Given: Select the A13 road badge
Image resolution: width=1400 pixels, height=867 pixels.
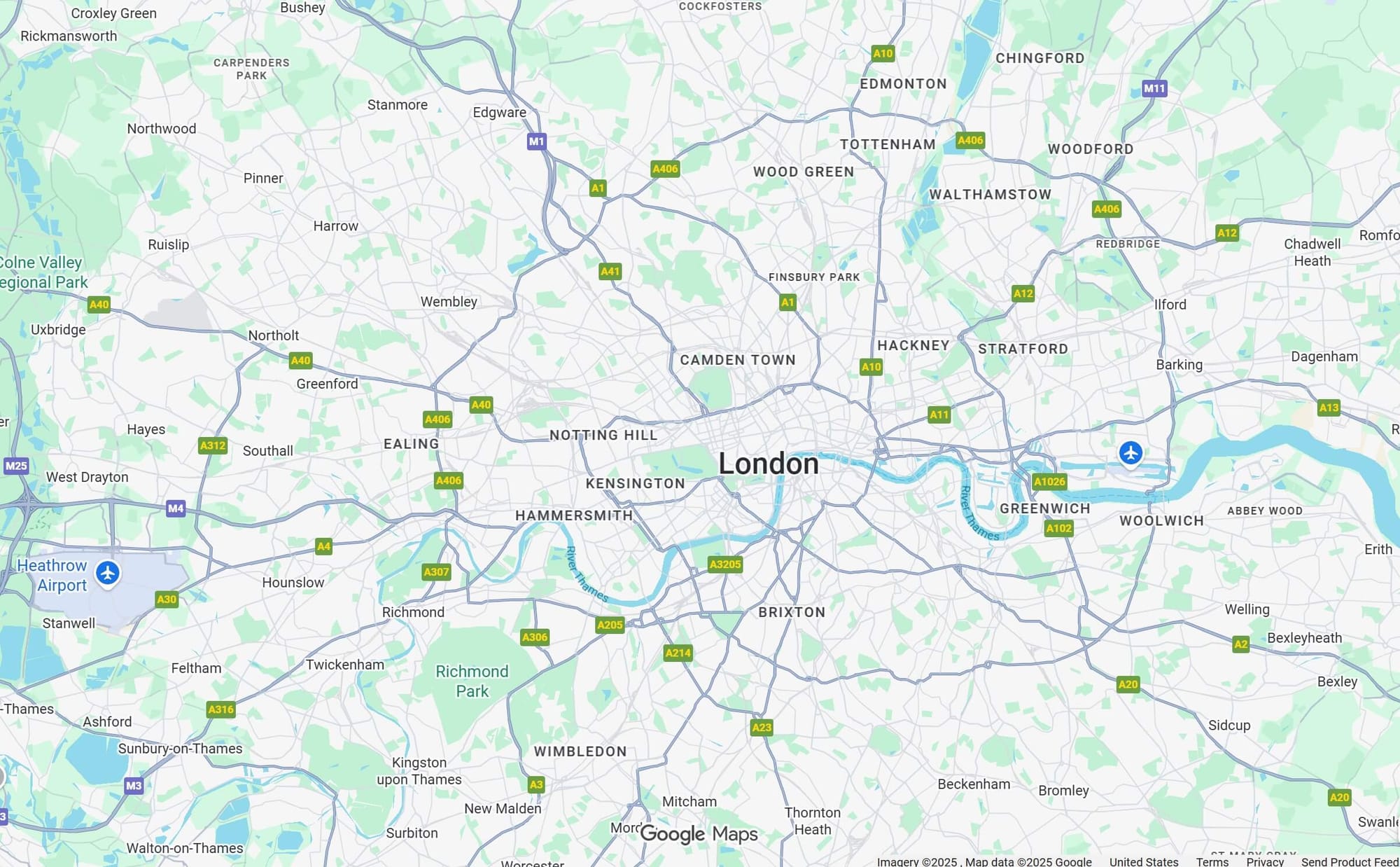Looking at the screenshot, I should 1329,408.
